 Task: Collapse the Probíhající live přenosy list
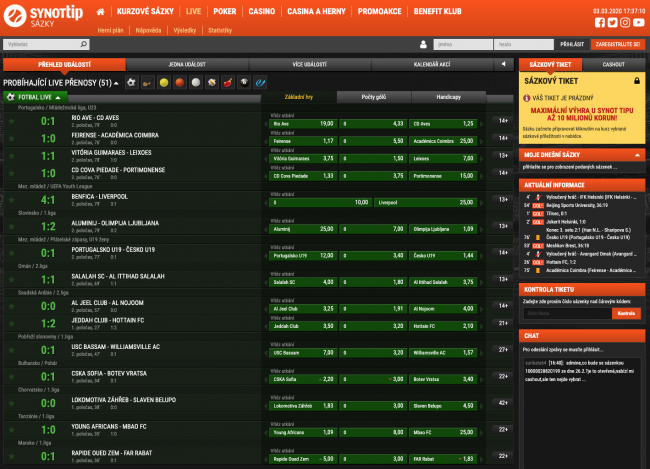point(118,82)
